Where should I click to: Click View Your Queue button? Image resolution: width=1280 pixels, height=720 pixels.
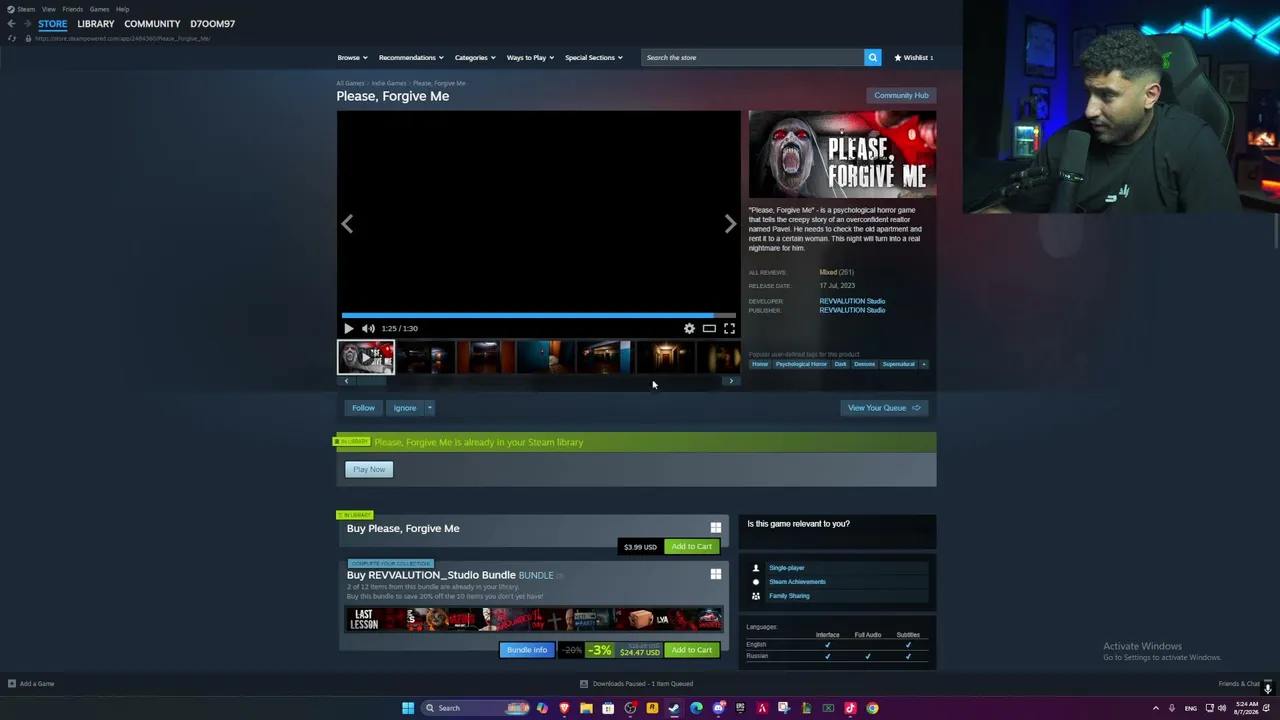pos(884,408)
